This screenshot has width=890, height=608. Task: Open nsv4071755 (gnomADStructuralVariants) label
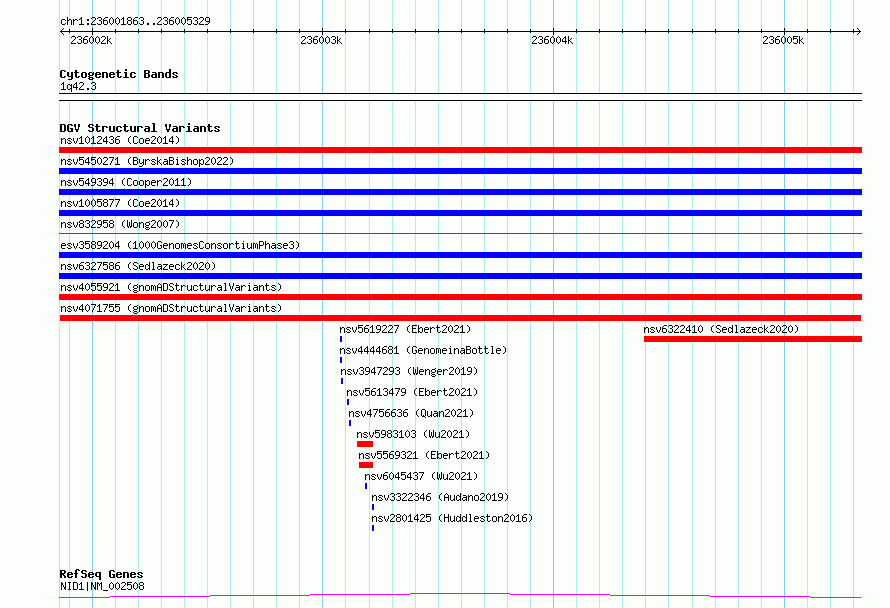[x=171, y=308]
